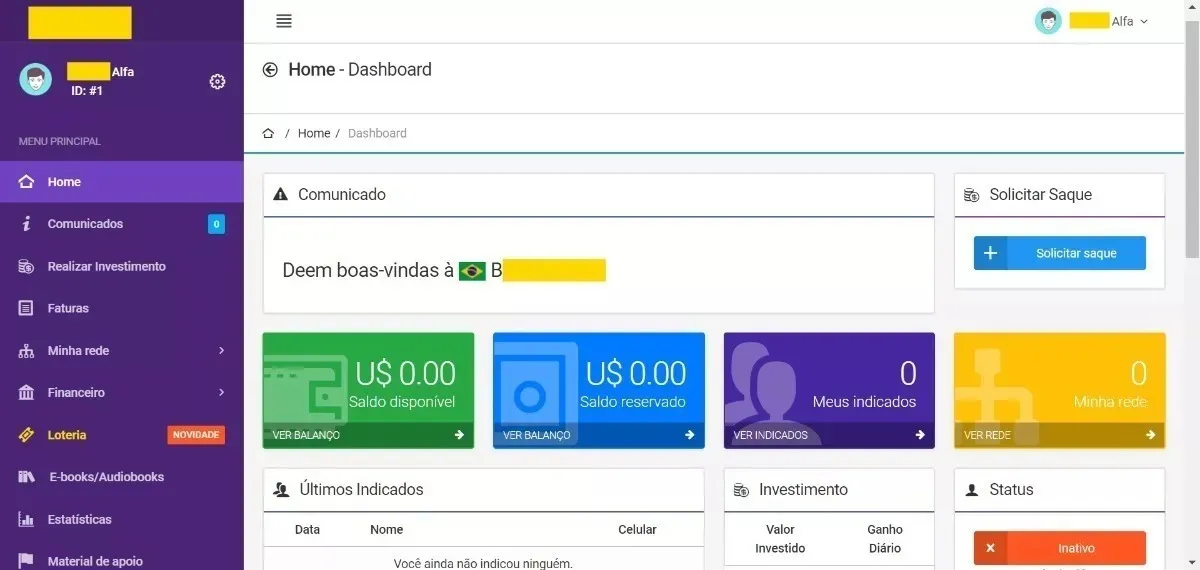This screenshot has height=570, width=1200.
Task: Click the Data column header
Action: coord(307,530)
